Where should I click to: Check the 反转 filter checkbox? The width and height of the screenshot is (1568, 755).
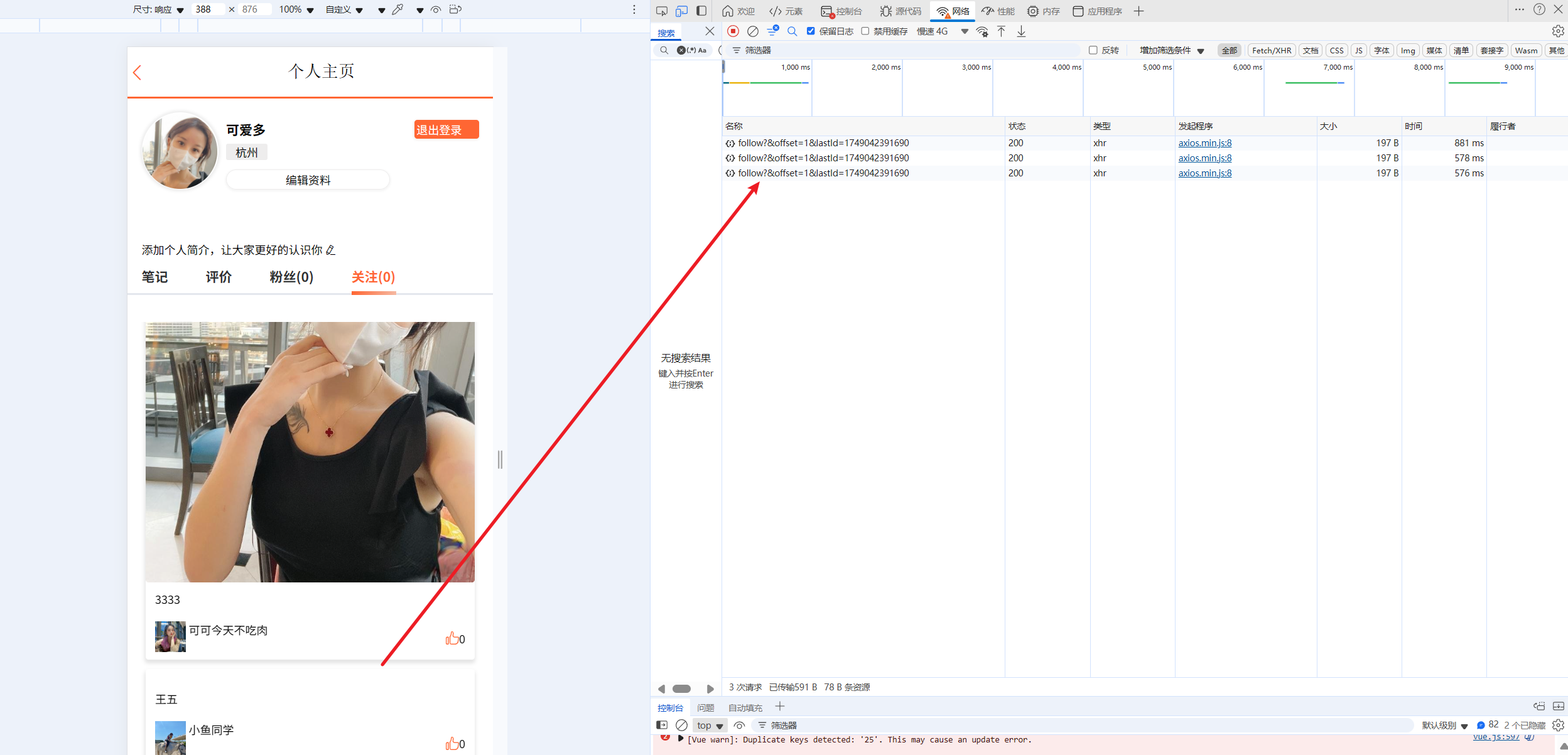pyautogui.click(x=1093, y=50)
